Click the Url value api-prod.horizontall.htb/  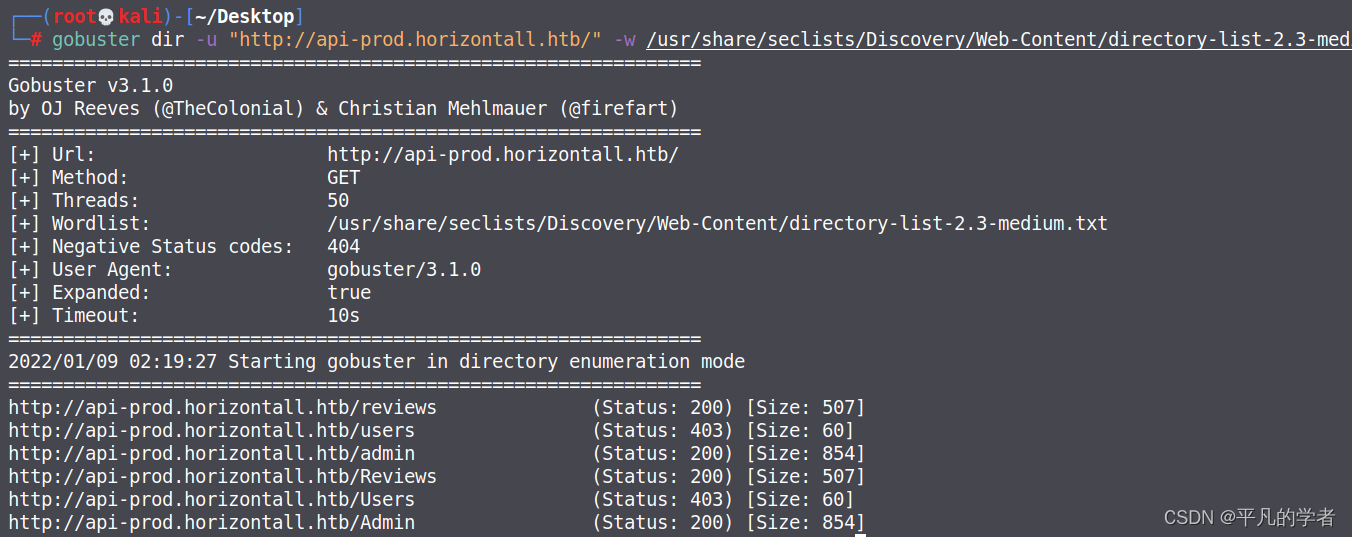tap(503, 155)
